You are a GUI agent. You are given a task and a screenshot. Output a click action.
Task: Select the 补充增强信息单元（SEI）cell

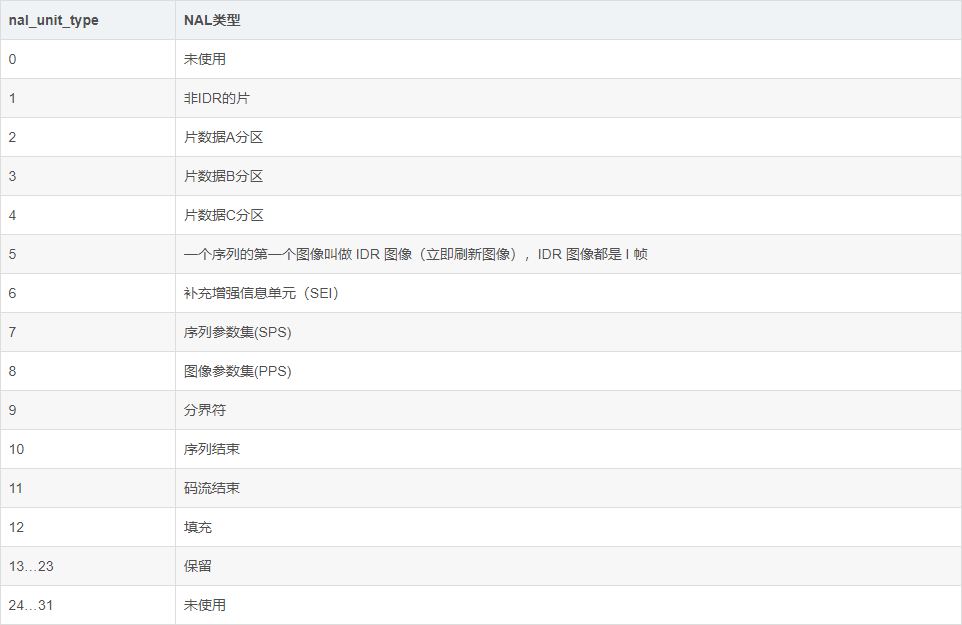569,293
